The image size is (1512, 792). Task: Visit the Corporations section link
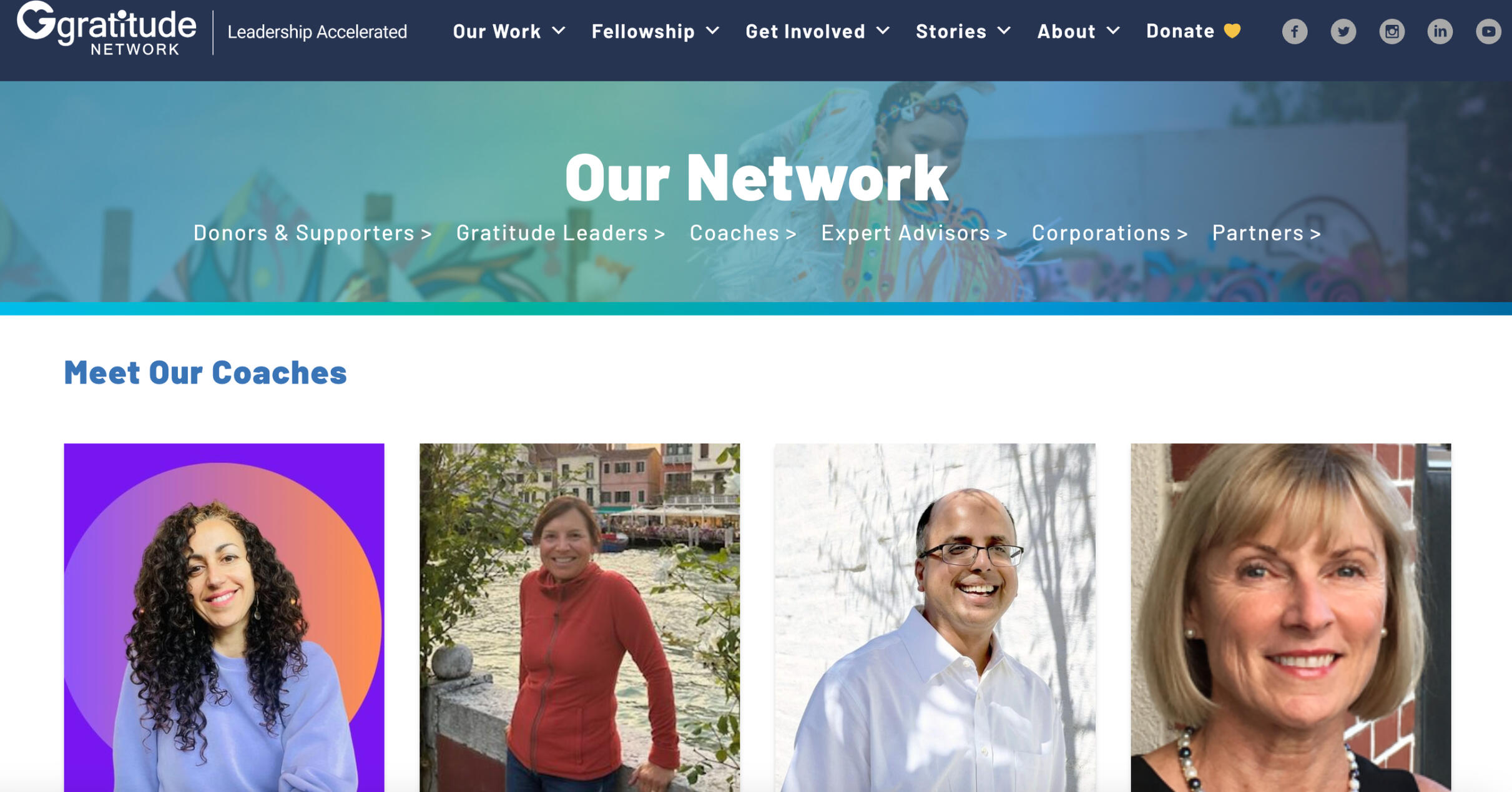point(1109,233)
